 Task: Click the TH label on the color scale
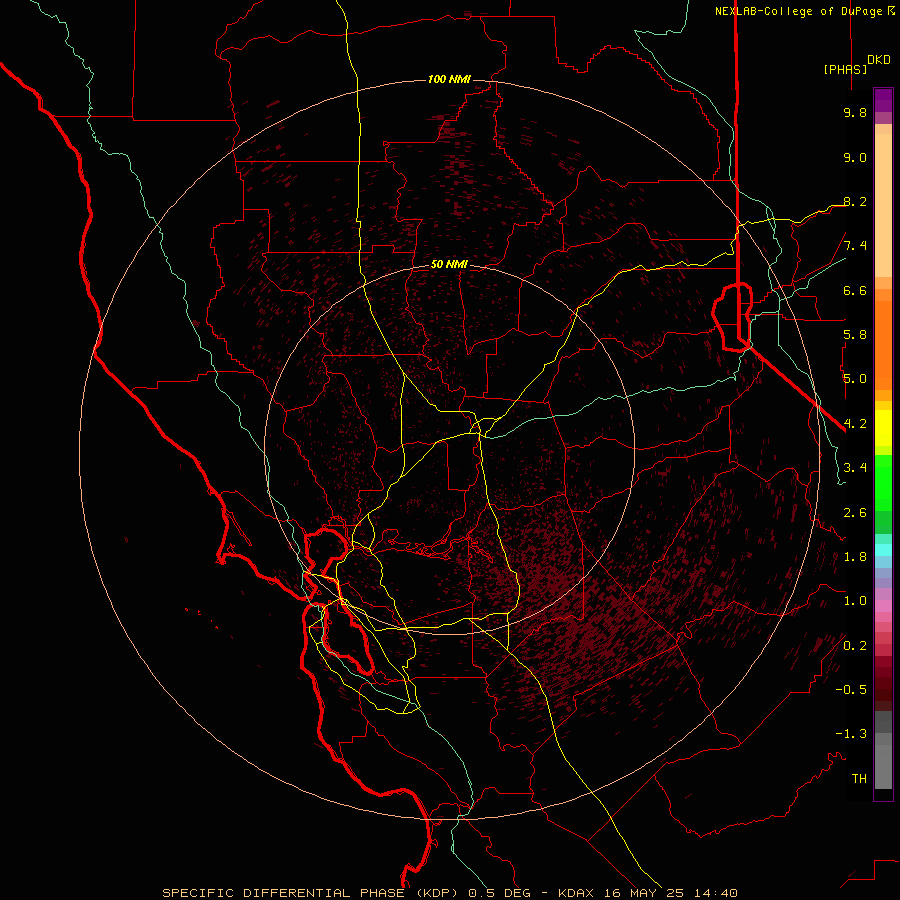(x=859, y=779)
